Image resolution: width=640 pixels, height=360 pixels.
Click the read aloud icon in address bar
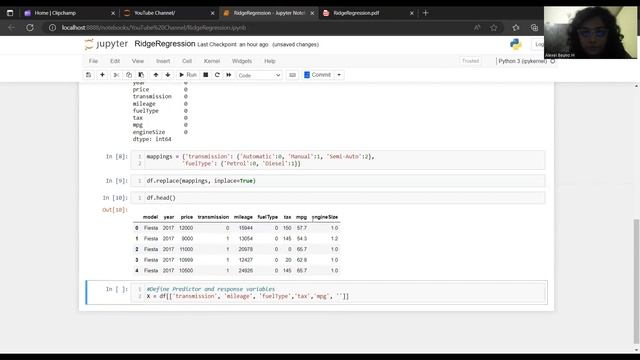pyautogui.click(x=477, y=28)
